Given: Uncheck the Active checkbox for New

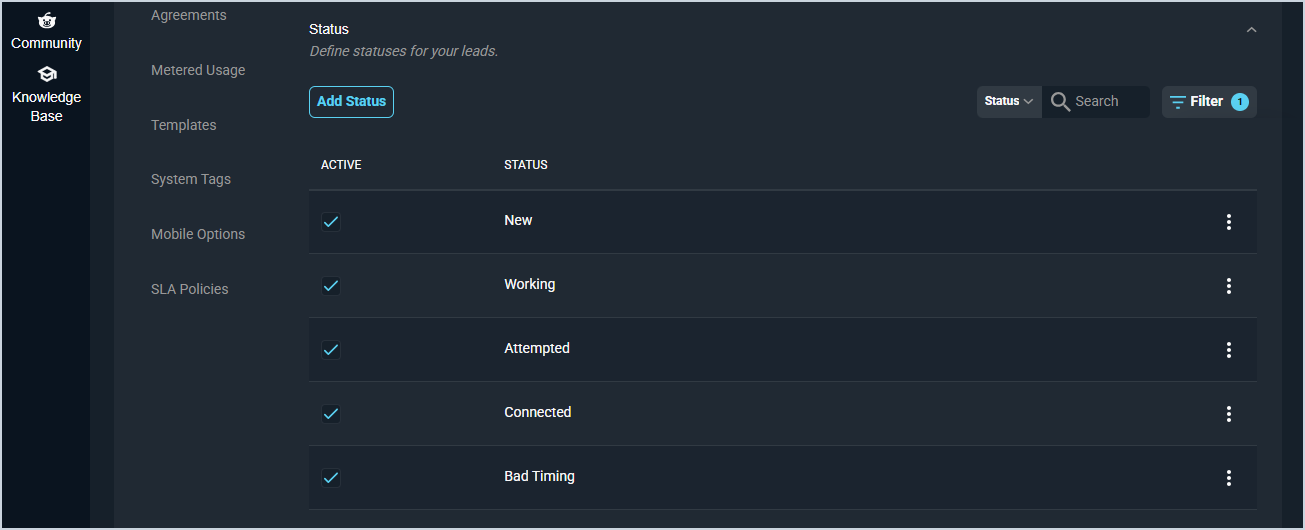Looking at the screenshot, I should (331, 222).
